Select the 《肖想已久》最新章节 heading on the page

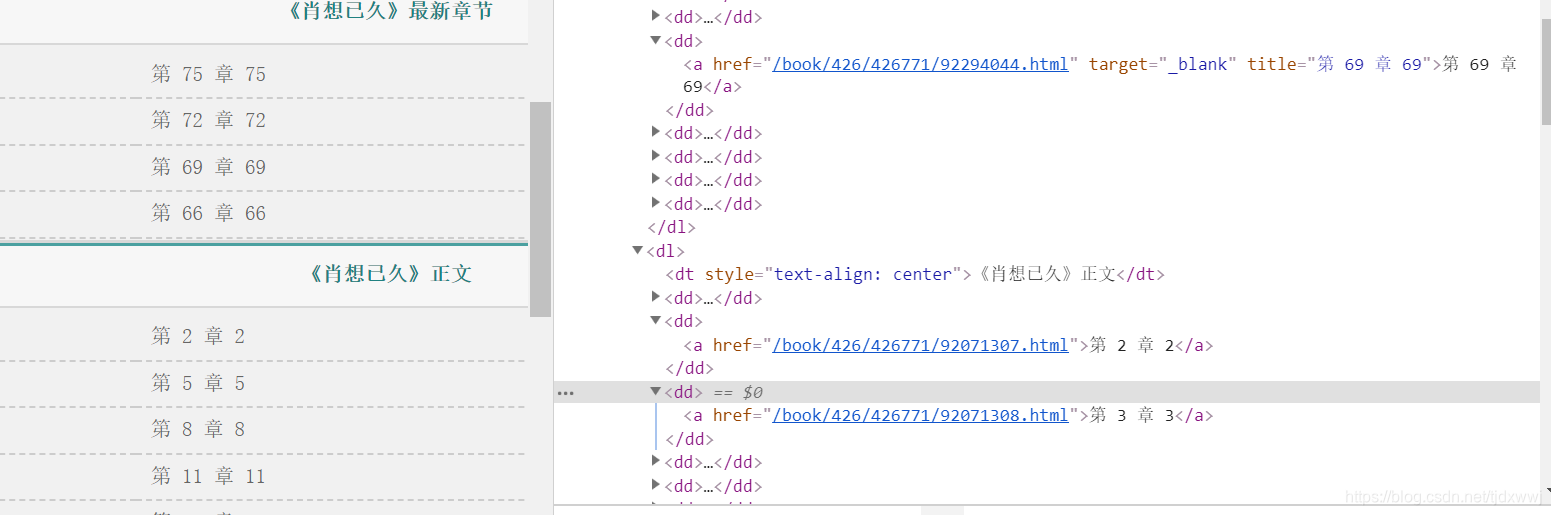coord(388,12)
